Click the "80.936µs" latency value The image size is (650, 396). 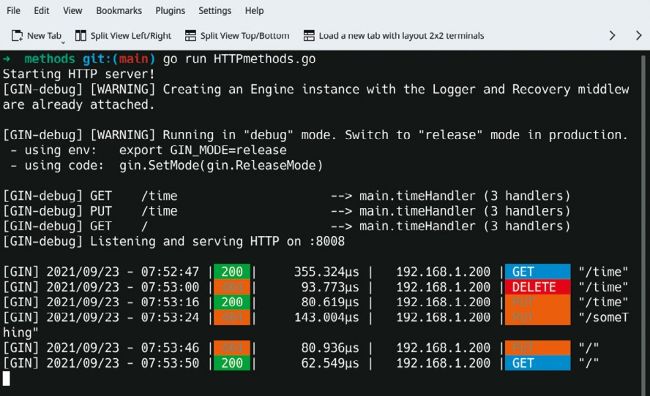click(x=330, y=347)
